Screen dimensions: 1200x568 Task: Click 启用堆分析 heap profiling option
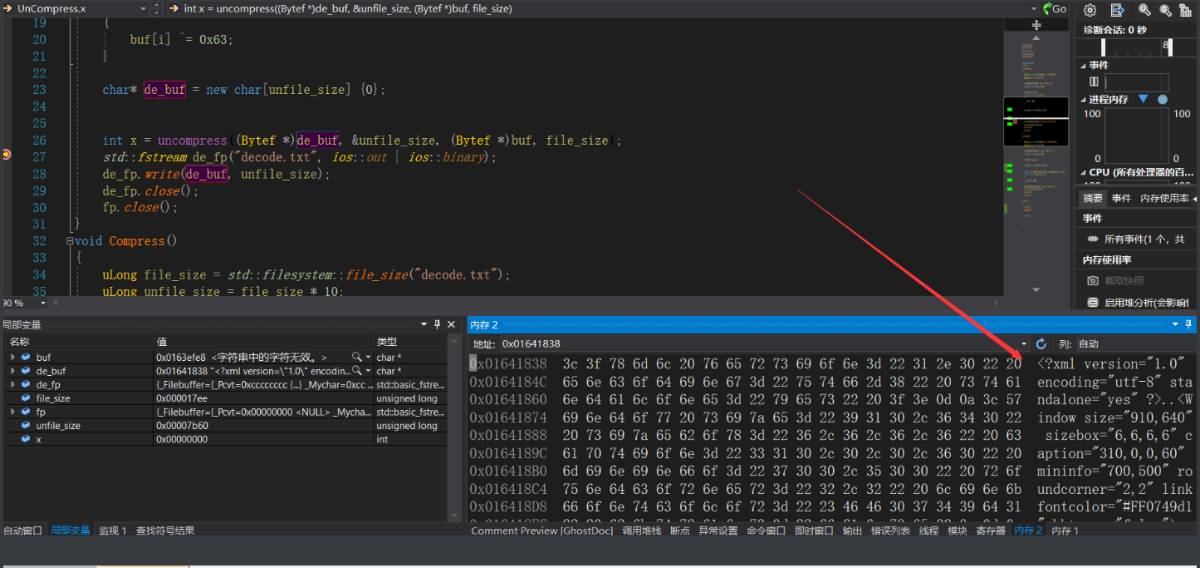1138,302
